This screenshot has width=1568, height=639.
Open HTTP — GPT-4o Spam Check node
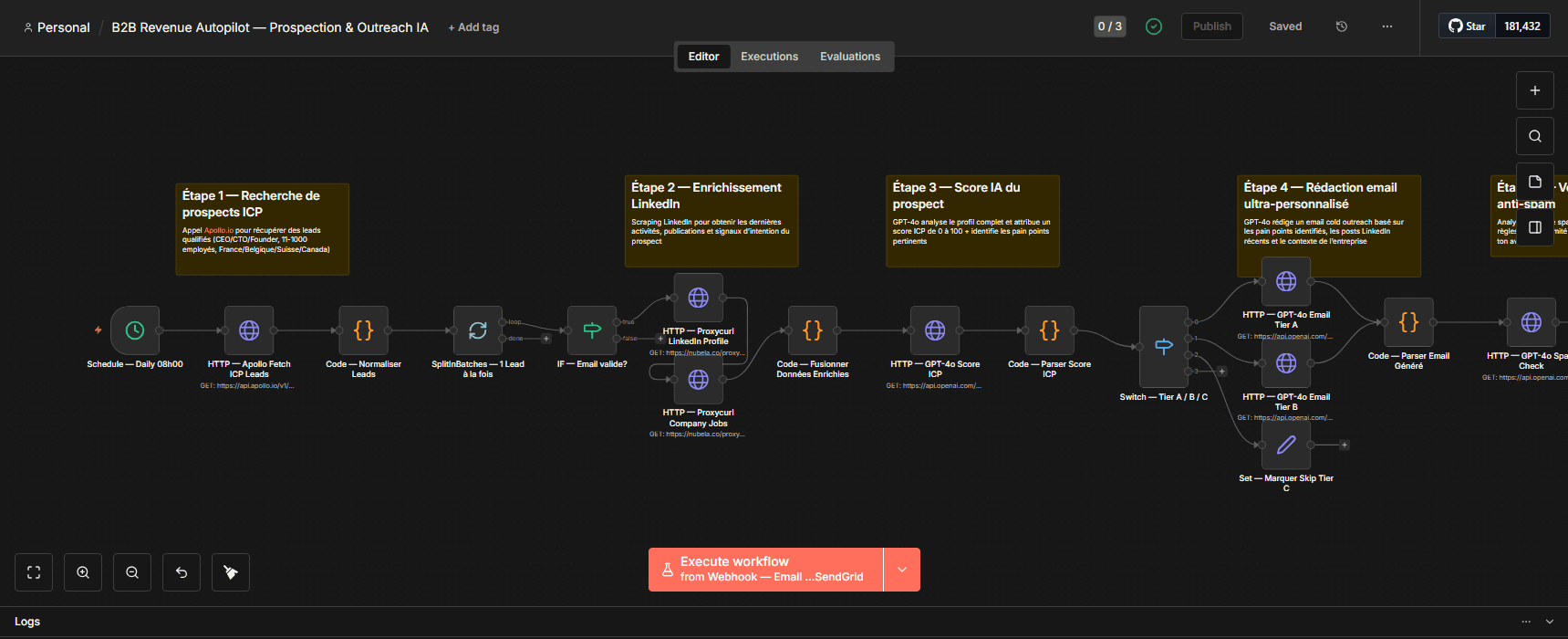coord(1532,322)
